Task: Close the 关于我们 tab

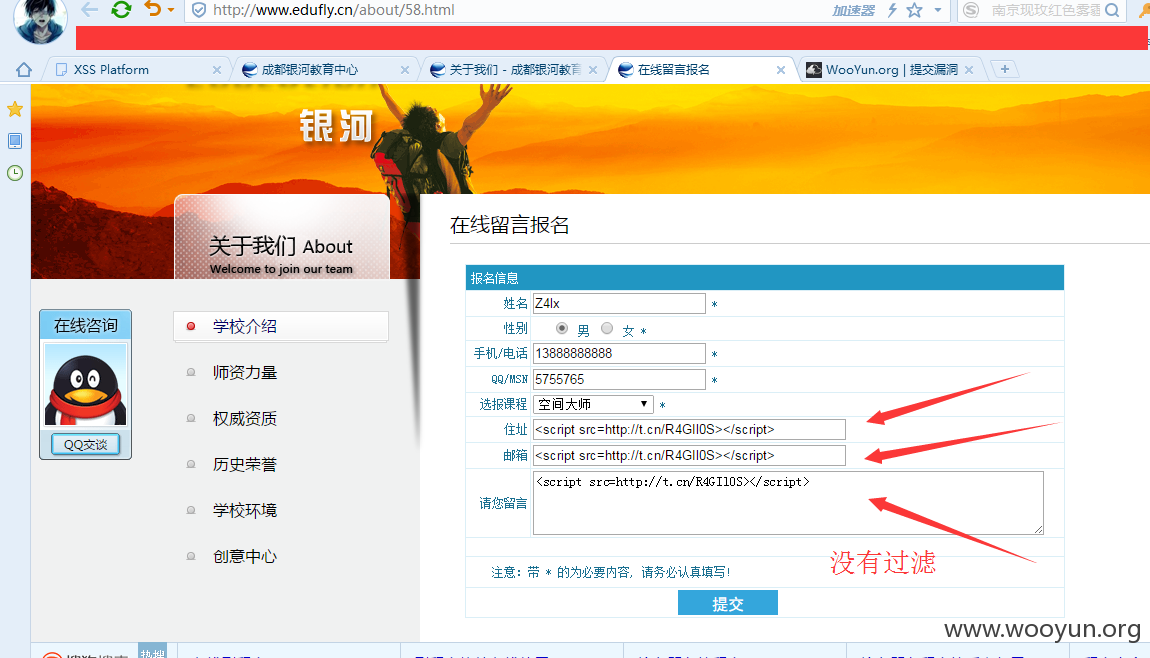Action: pyautogui.click(x=593, y=70)
